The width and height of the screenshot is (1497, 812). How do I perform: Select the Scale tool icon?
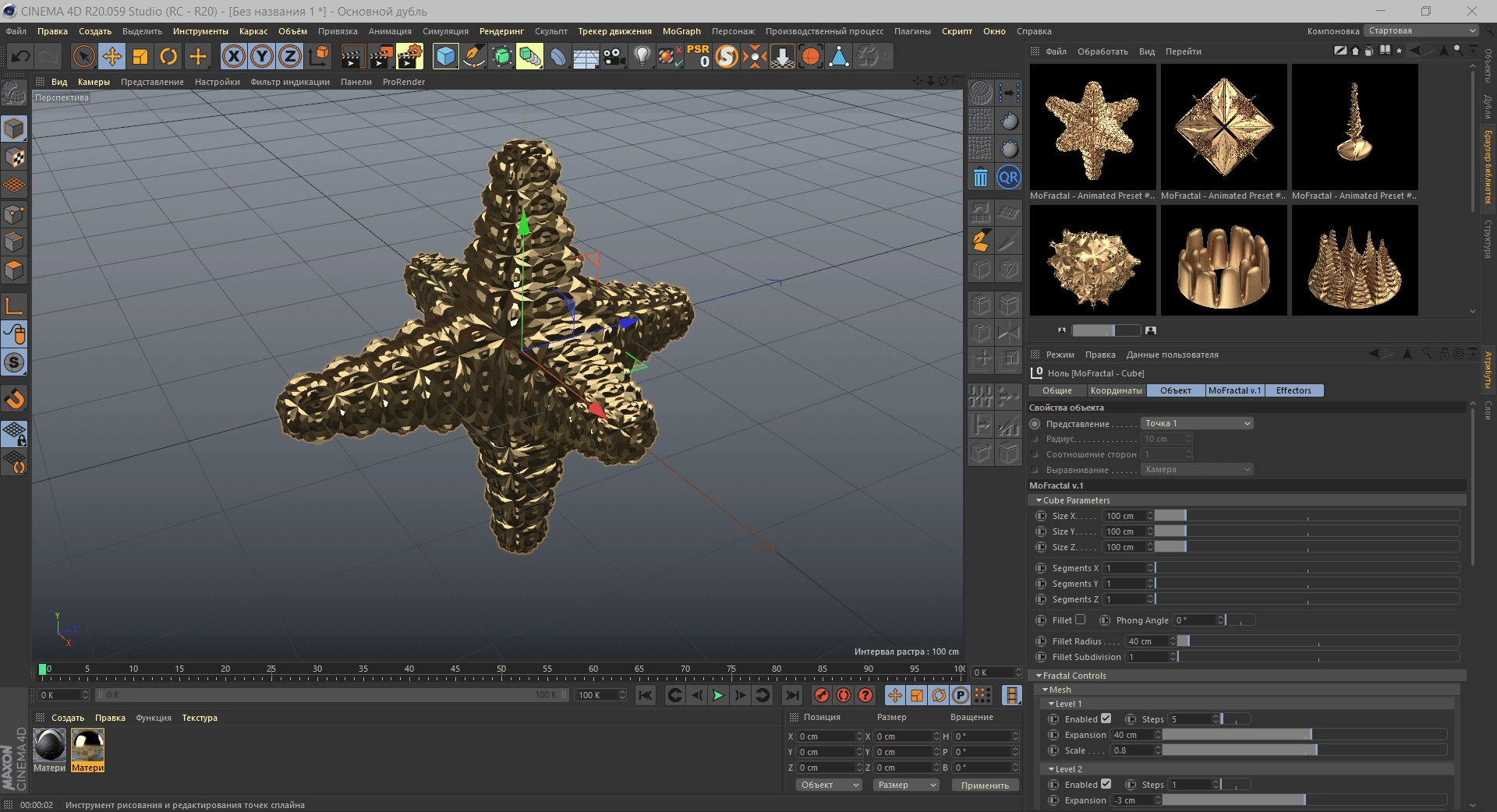tap(140, 56)
